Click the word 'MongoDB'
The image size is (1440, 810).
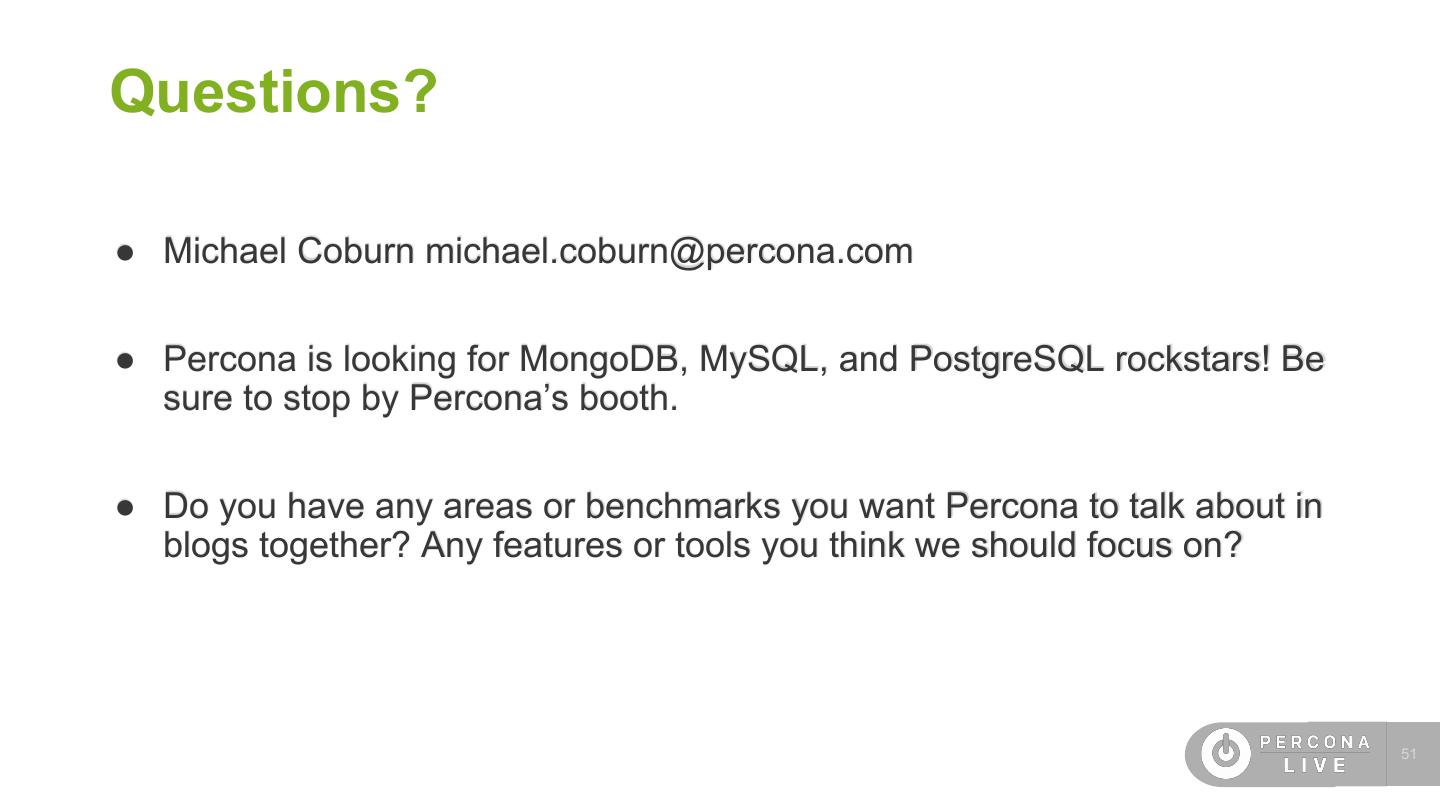point(599,358)
